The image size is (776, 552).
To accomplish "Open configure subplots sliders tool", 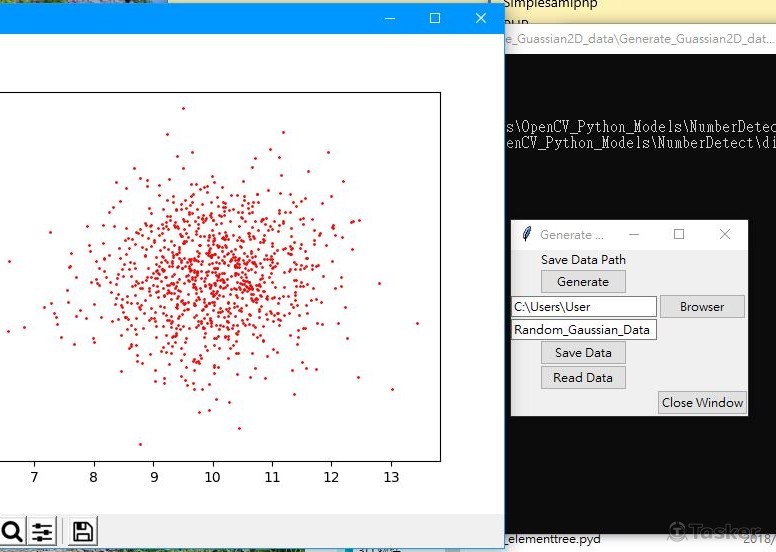I will coord(43,532).
